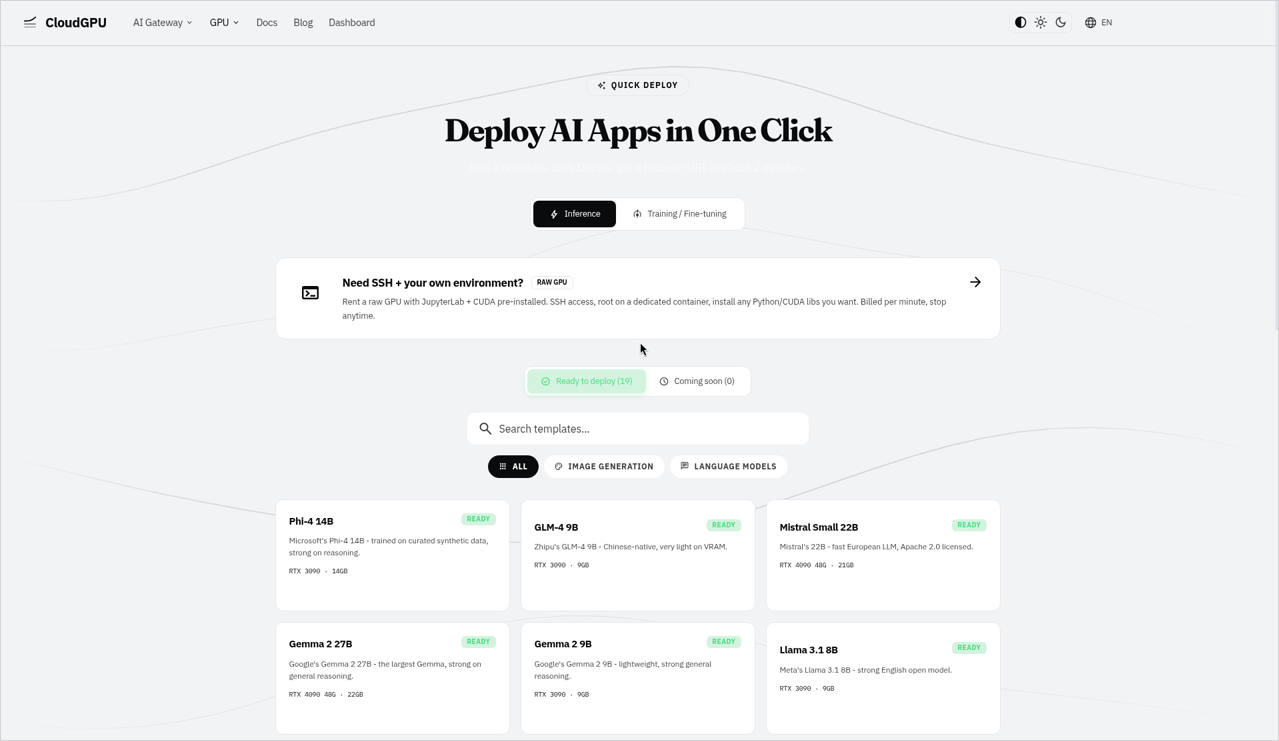Click 'RTX 3090 · 14GB' spec text
1279x741 pixels.
(x=318, y=571)
